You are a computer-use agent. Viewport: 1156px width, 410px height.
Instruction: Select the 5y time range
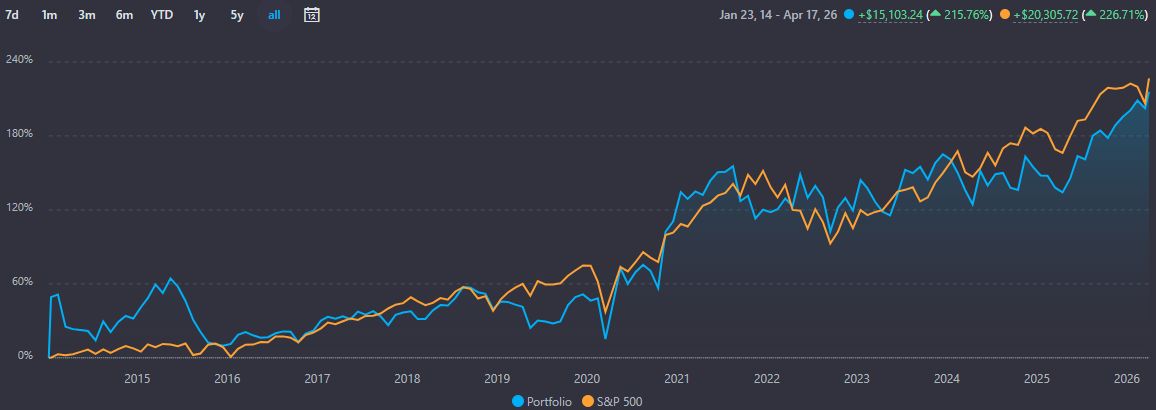pos(237,15)
